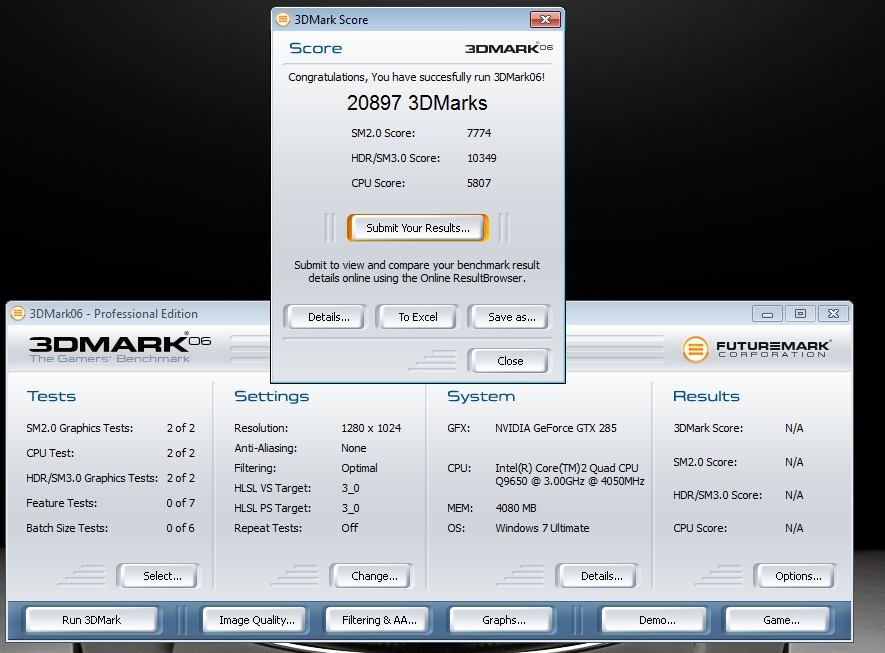
Task: Maximize the 3DMark06 main window
Action: pos(800,314)
